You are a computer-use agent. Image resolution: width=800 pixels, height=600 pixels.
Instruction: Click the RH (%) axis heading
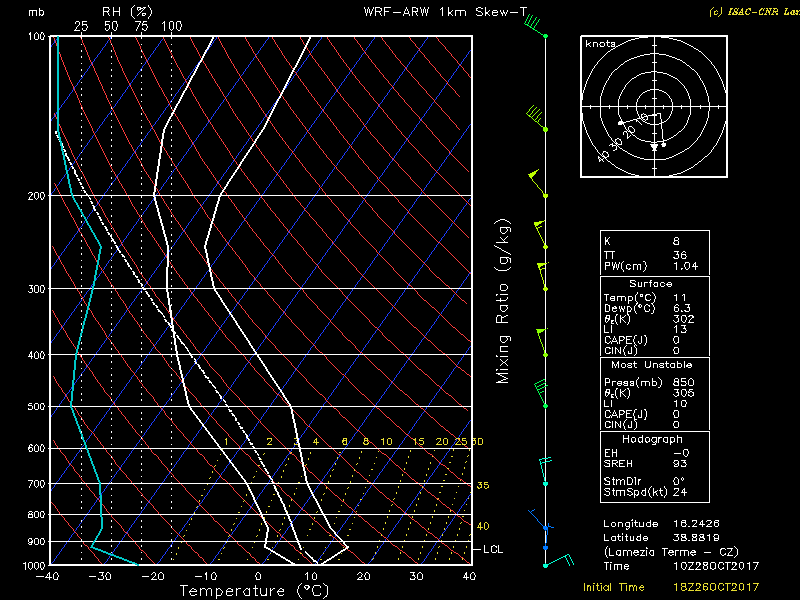pos(128,12)
